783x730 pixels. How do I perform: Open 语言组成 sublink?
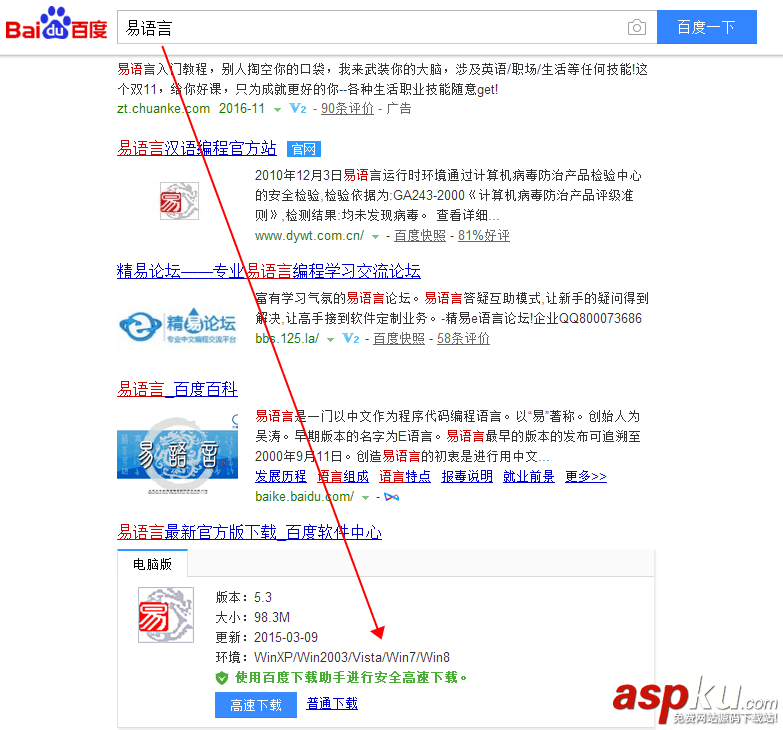tap(343, 476)
